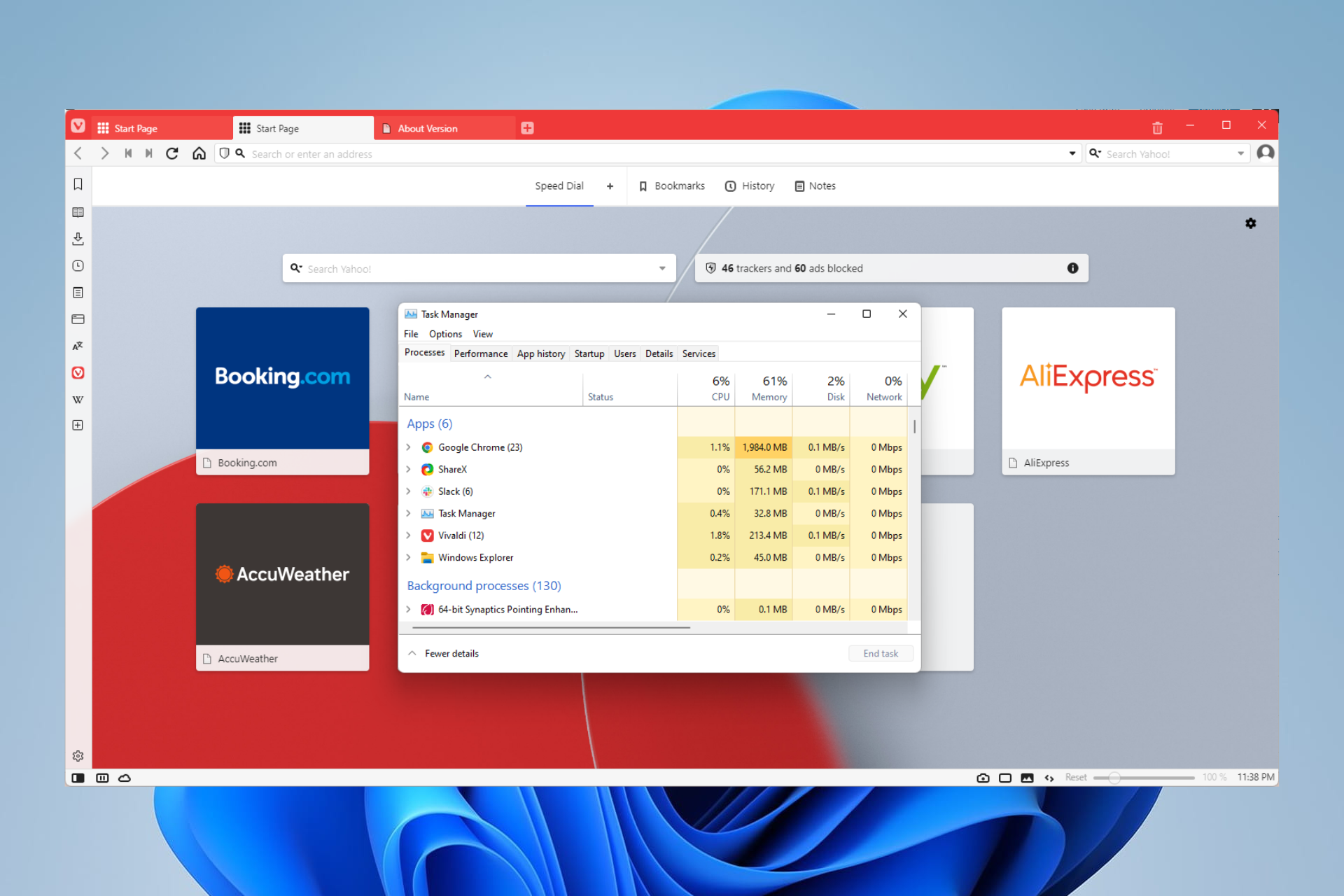Screen dimensions: 1344x896
Task: Click the fast forward navigation button
Action: pyautogui.click(x=148, y=153)
